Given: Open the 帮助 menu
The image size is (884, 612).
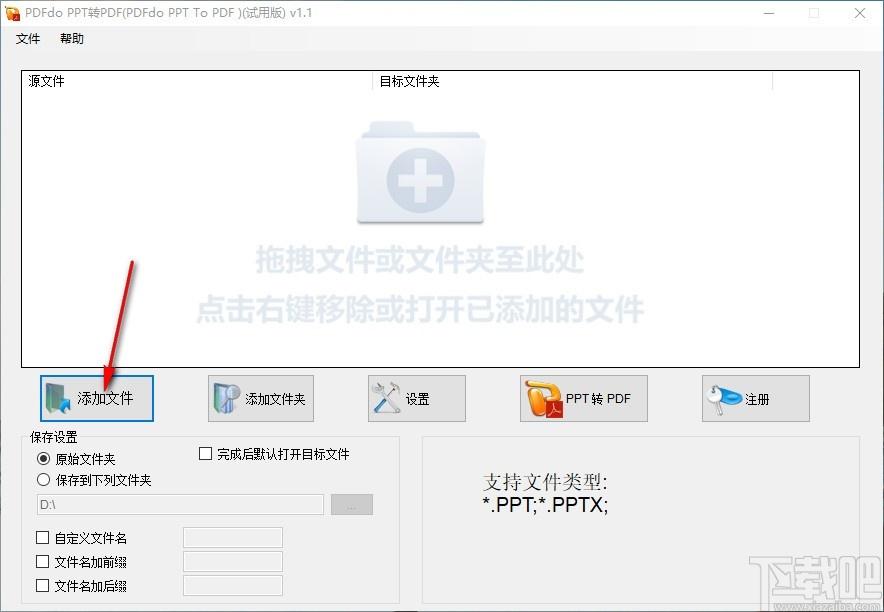Looking at the screenshot, I should coord(72,39).
